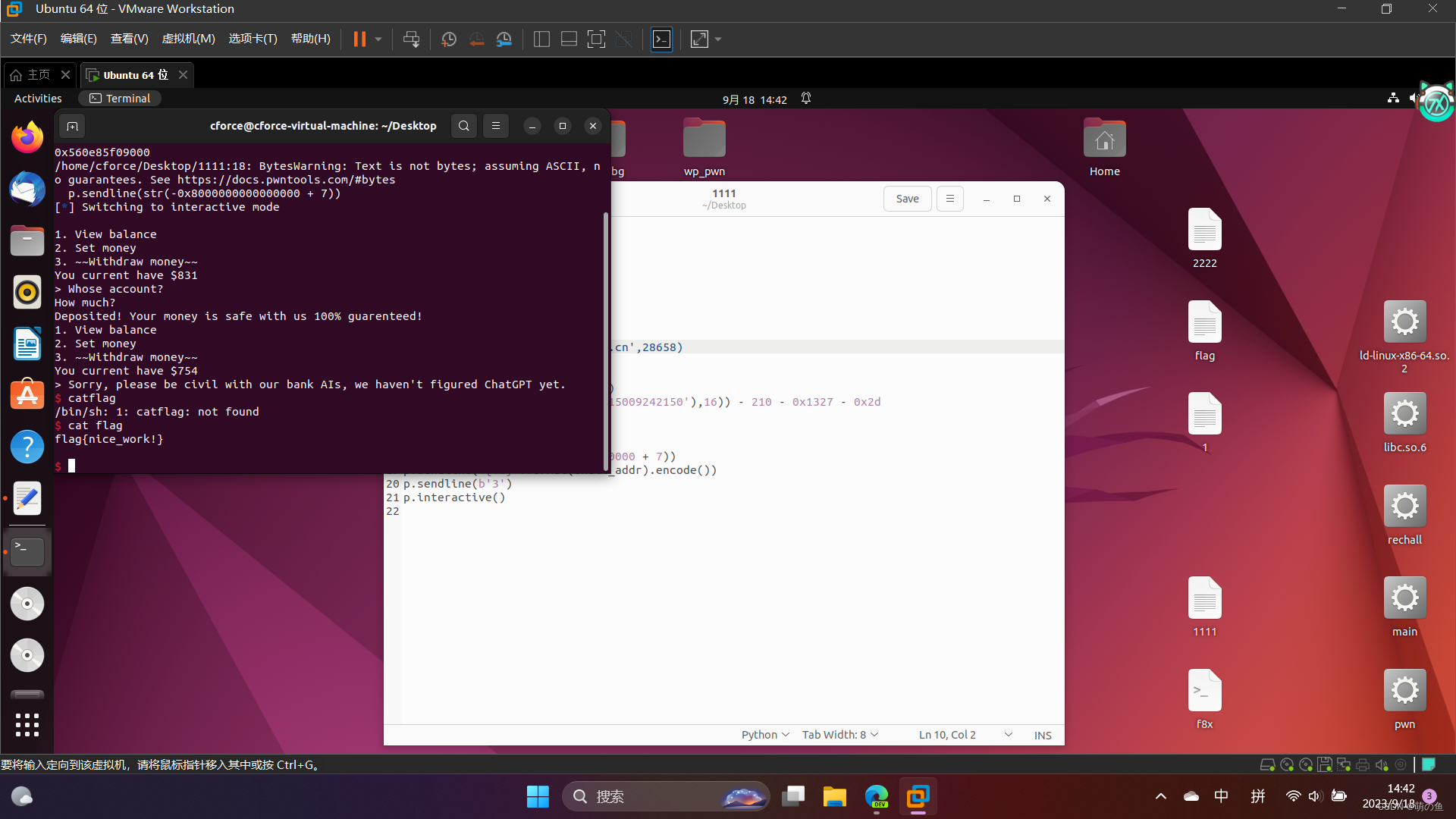
Task: Open the 查看(V) menu
Action: [x=129, y=39]
